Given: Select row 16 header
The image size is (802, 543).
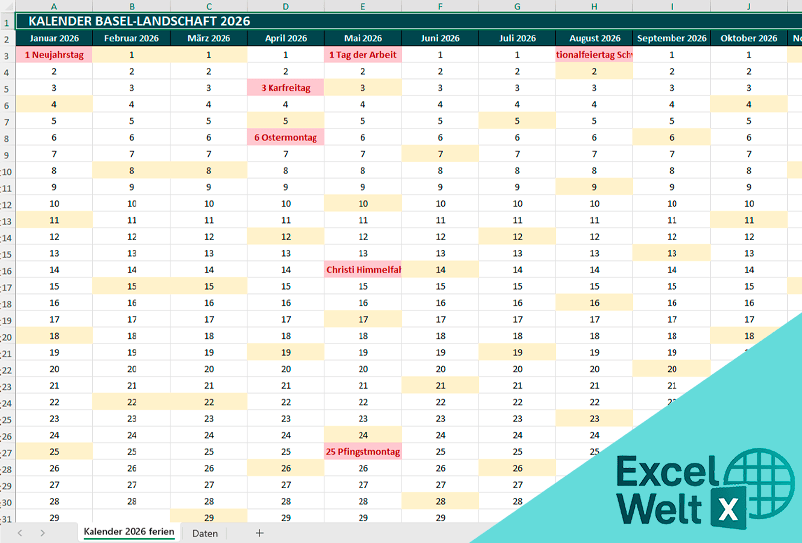Looking at the screenshot, I should click(6, 270).
